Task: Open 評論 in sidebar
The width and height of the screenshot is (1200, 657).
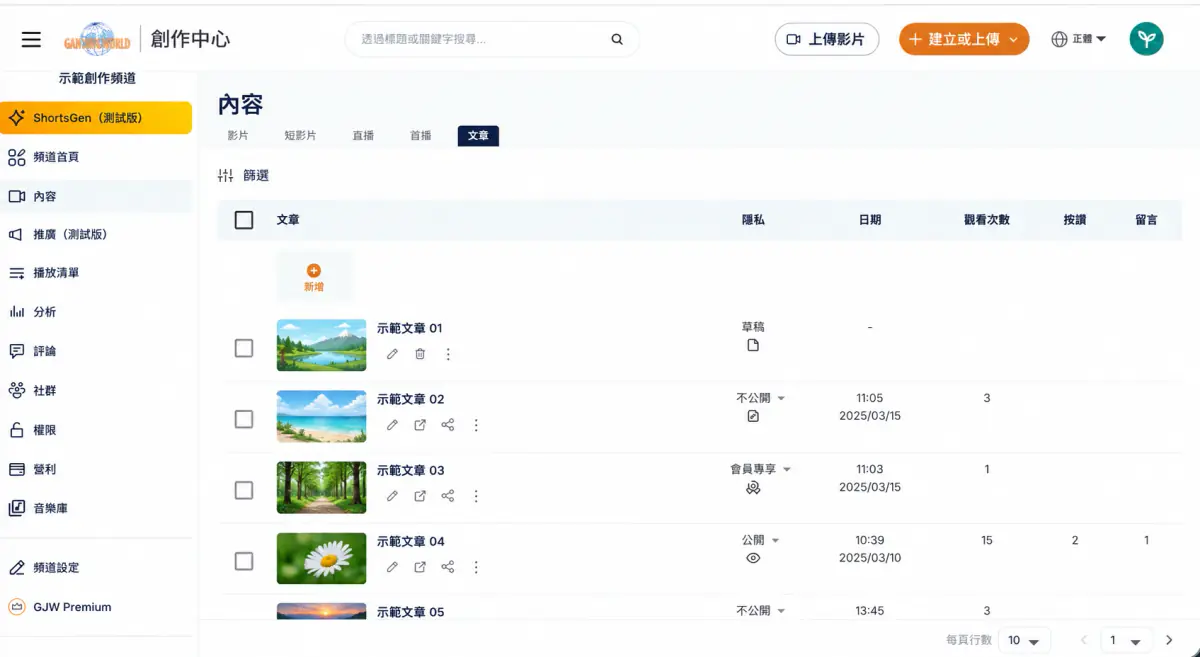Action: point(96,351)
